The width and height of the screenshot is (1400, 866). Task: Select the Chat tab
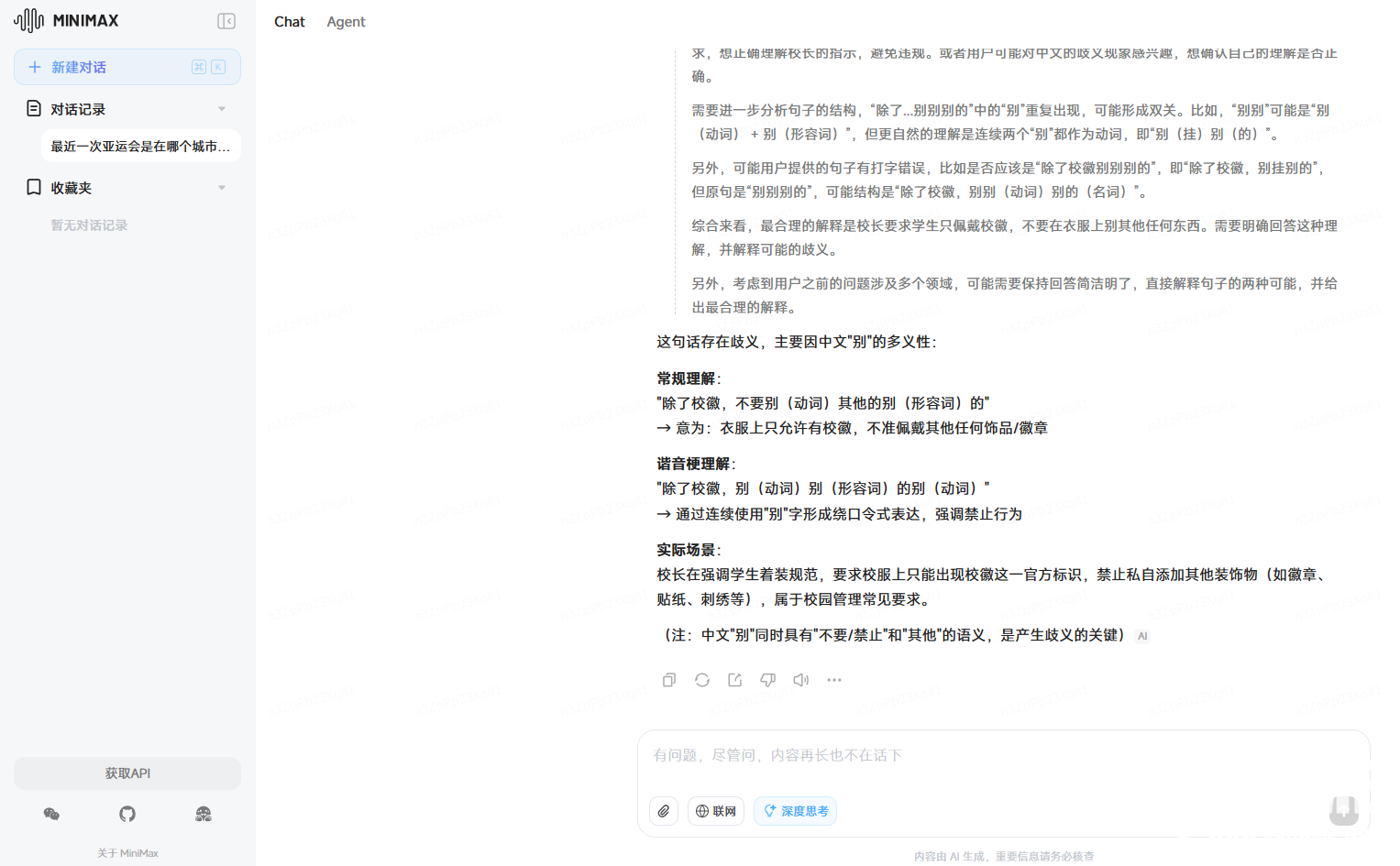(289, 22)
